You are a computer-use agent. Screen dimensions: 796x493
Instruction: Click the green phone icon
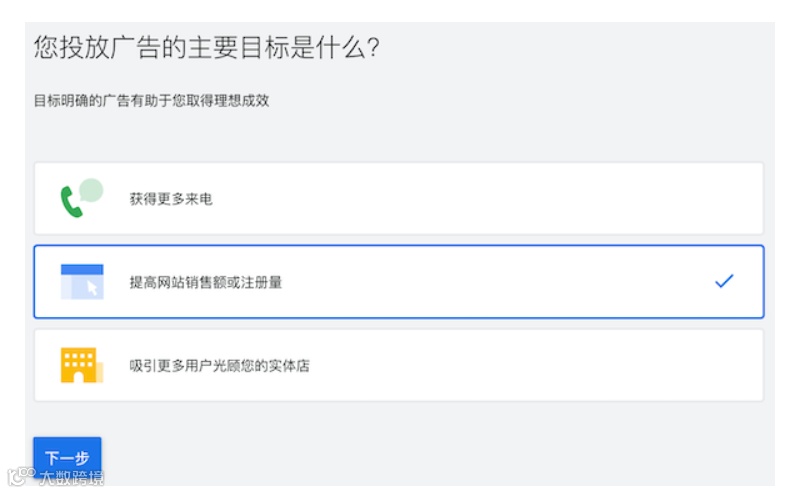pos(71,203)
